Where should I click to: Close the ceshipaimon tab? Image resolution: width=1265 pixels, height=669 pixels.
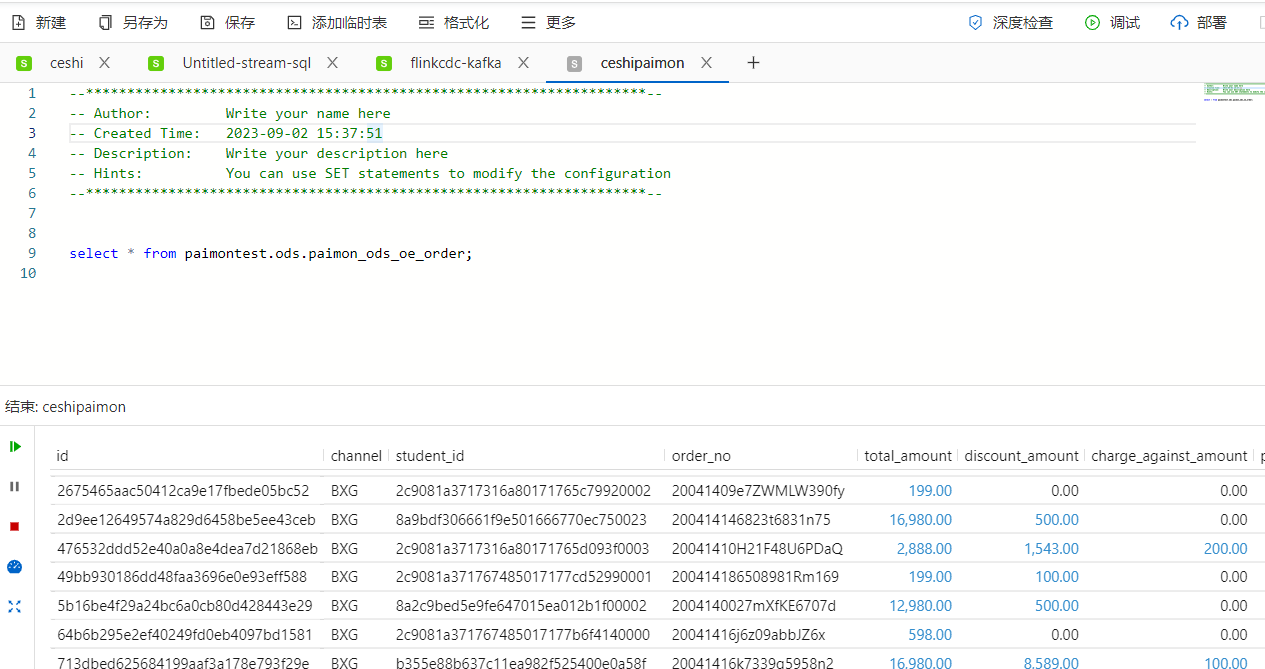click(x=706, y=63)
